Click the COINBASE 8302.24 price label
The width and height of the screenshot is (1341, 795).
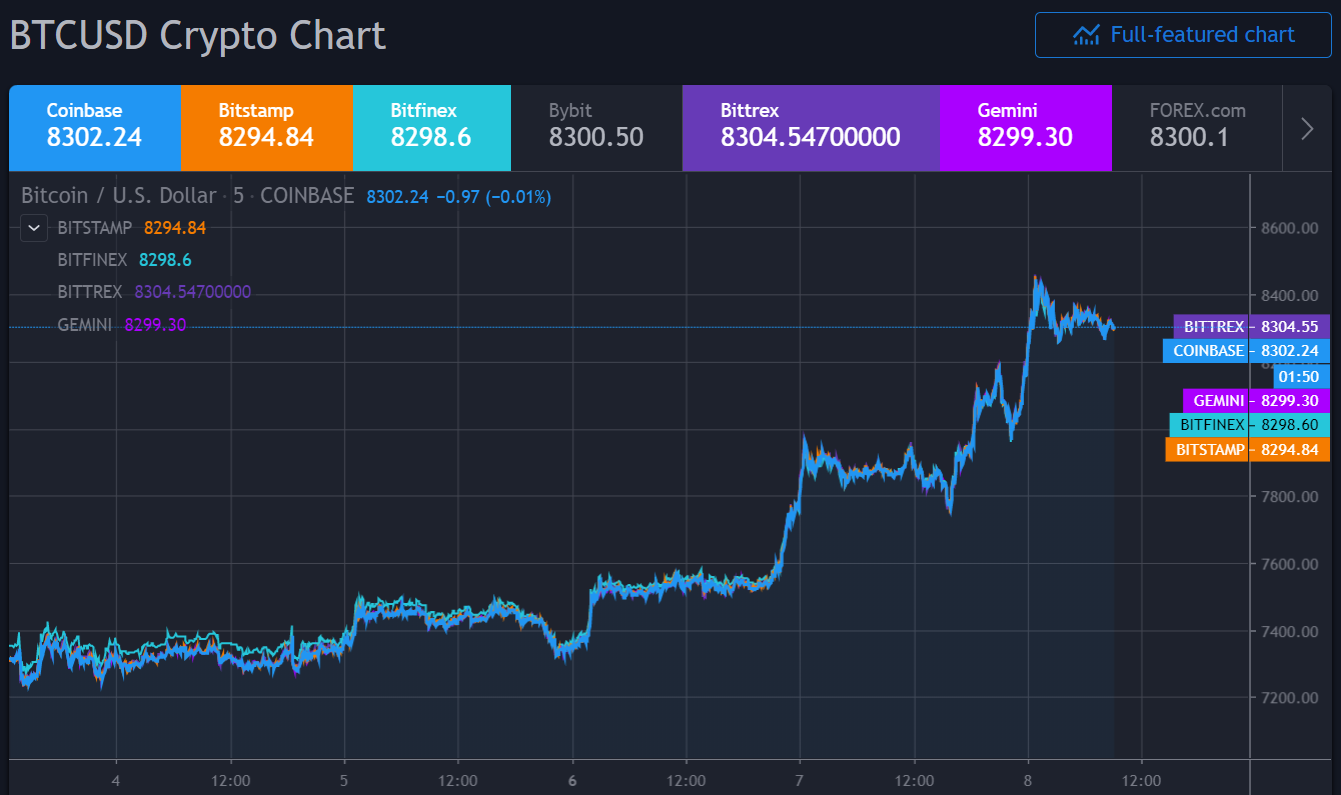tap(1247, 351)
